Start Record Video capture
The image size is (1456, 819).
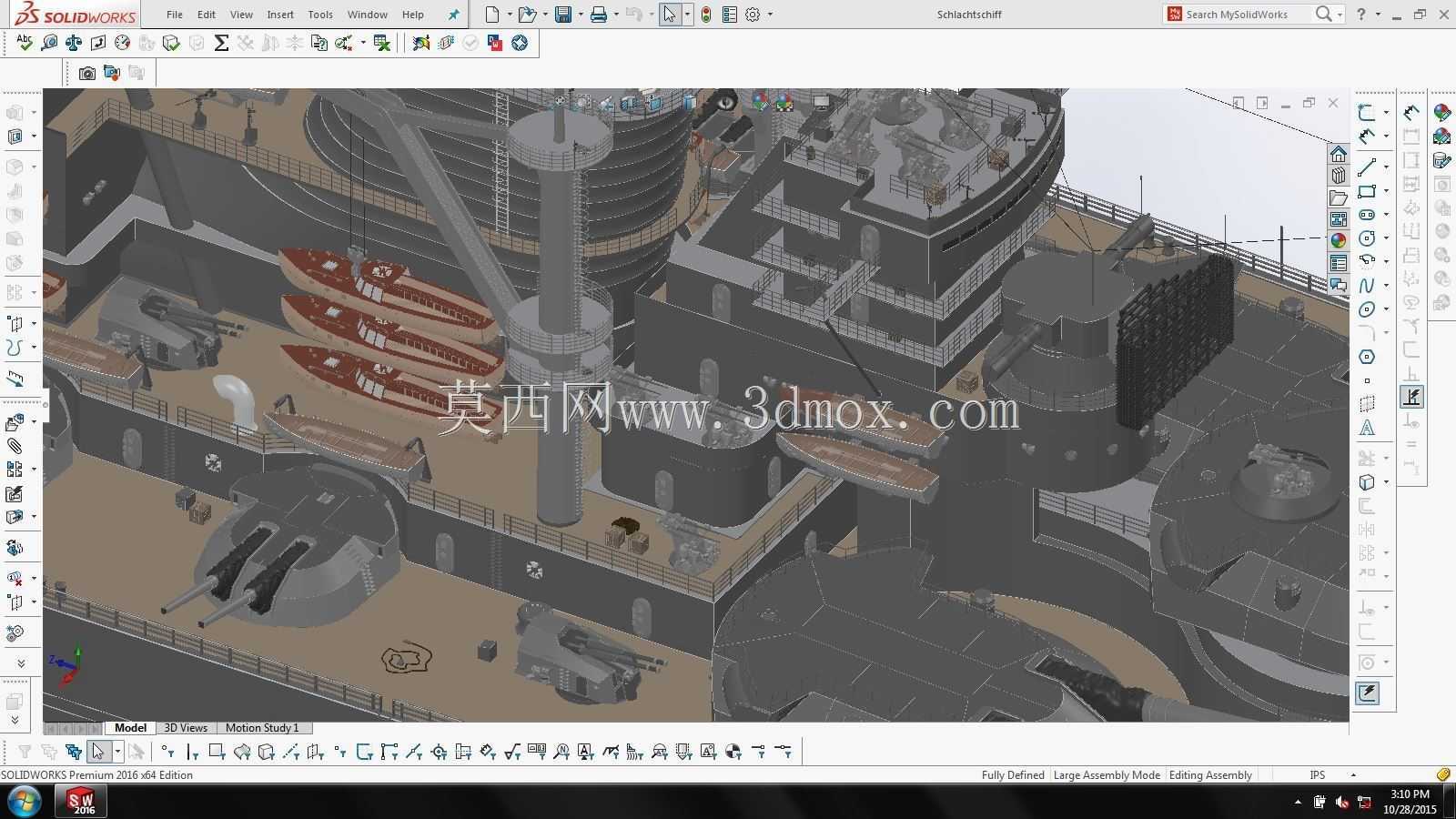tap(112, 73)
